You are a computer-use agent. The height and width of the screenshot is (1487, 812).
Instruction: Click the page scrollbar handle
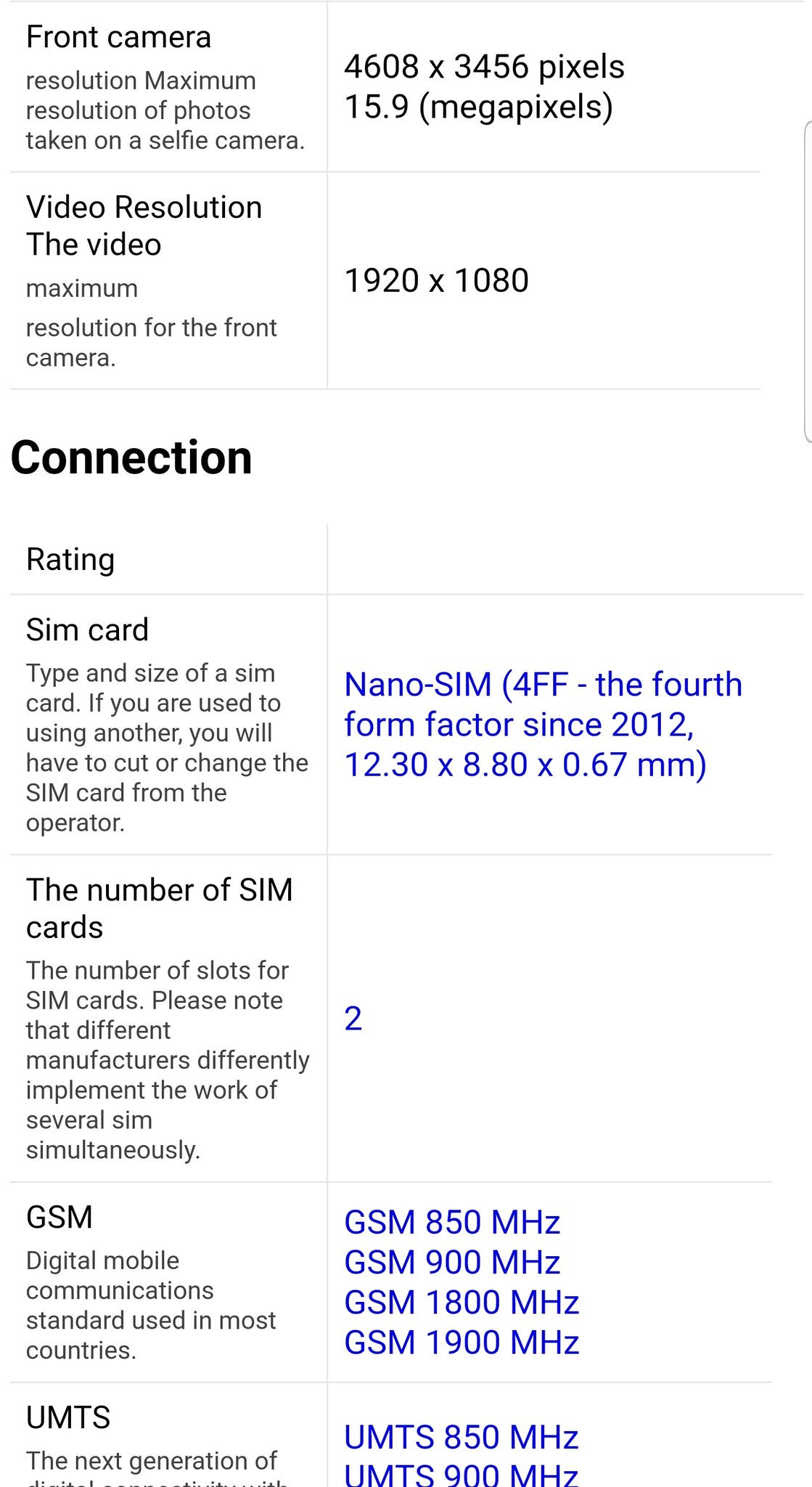tap(808, 282)
